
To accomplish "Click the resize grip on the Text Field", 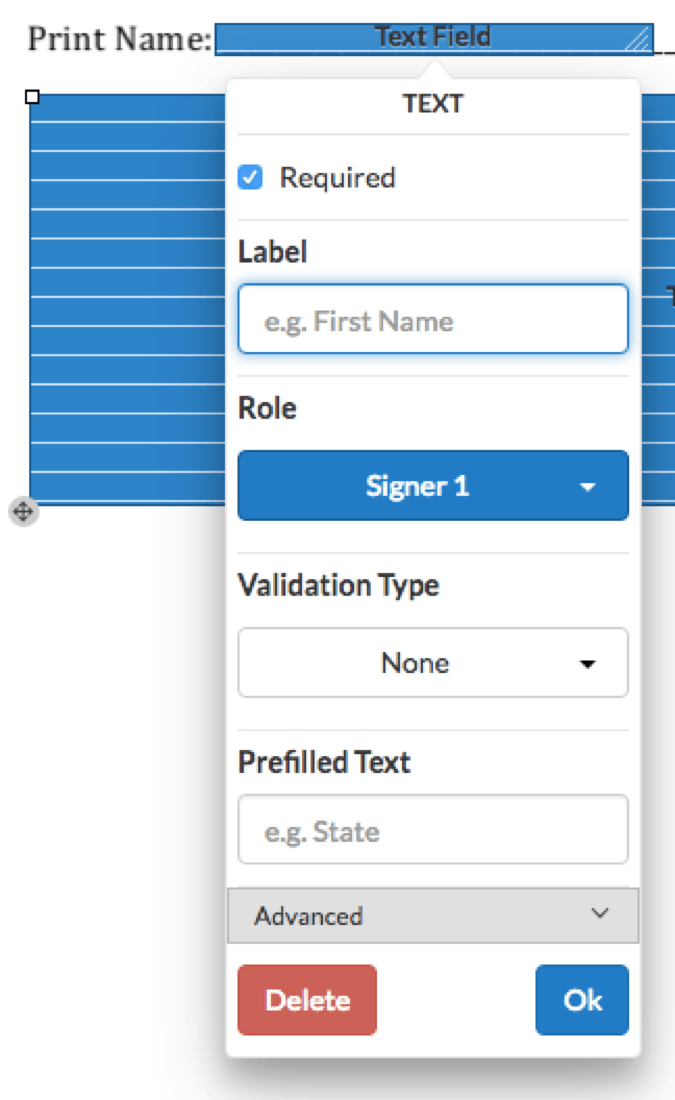I will (637, 40).
